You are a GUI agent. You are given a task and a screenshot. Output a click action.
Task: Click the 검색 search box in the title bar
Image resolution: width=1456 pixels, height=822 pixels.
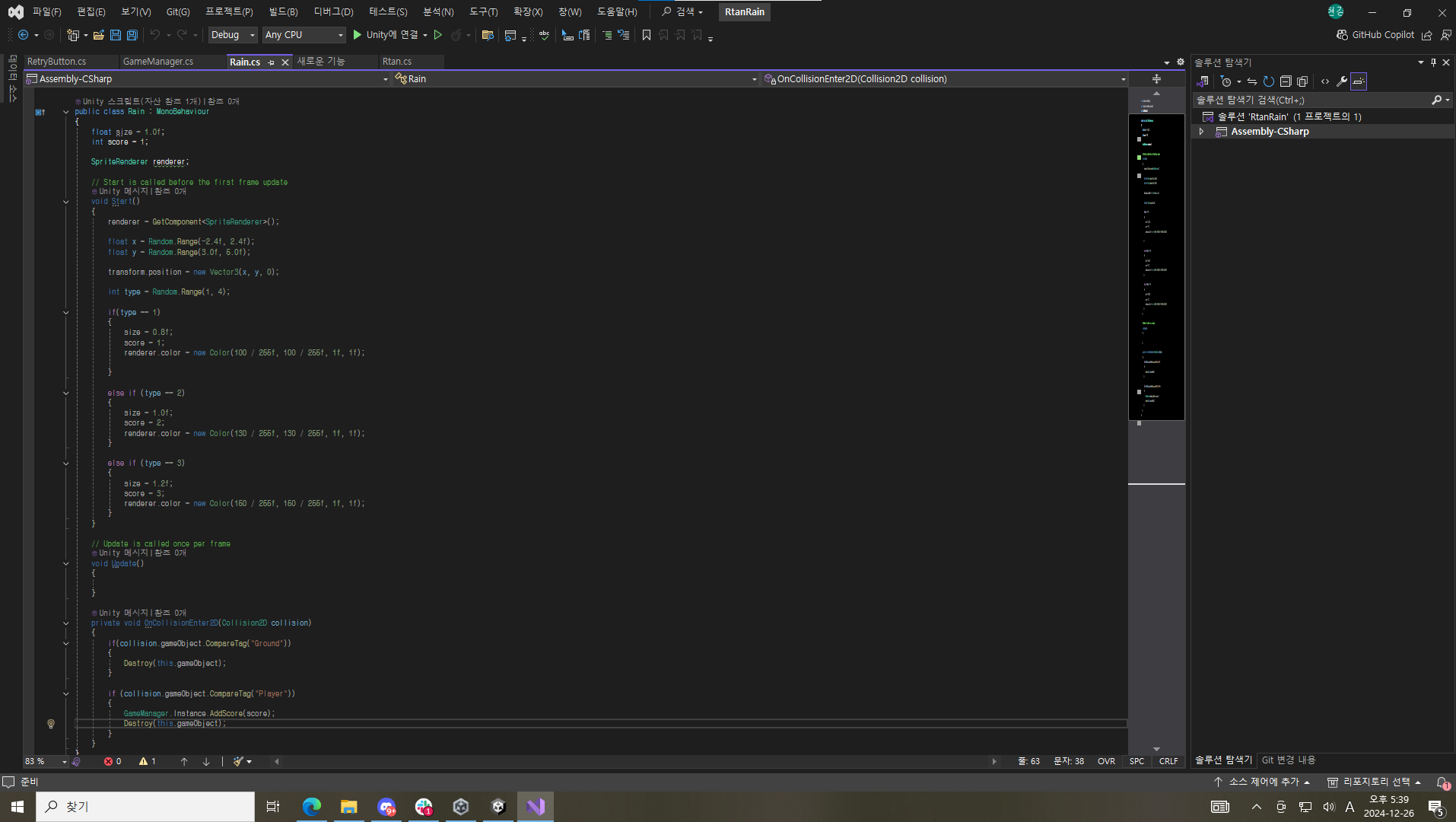click(x=682, y=11)
